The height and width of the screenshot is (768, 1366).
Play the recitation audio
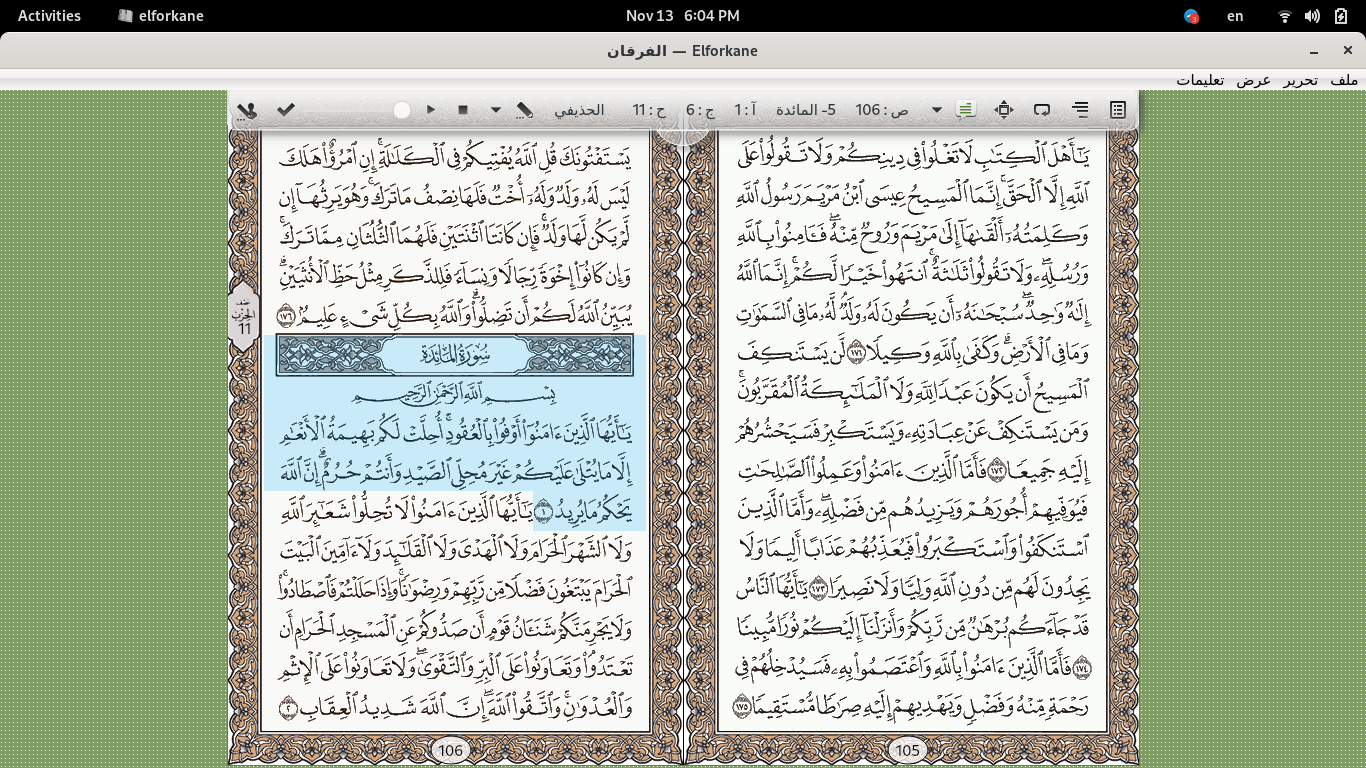pyautogui.click(x=431, y=110)
